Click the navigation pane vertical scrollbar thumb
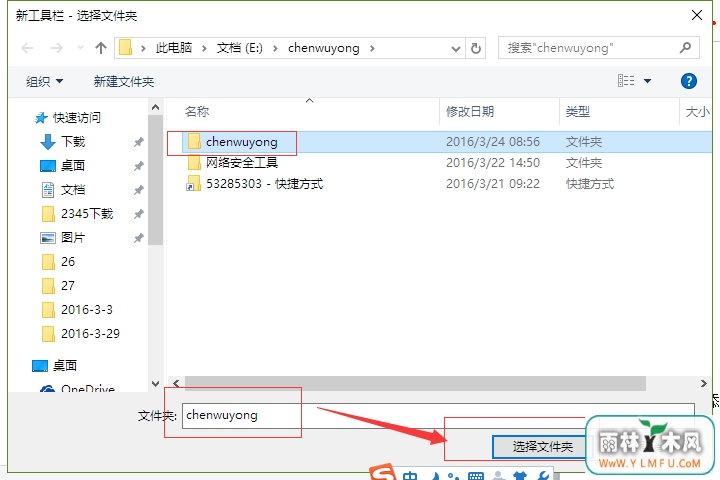This screenshot has height=480, width=720. point(156,180)
